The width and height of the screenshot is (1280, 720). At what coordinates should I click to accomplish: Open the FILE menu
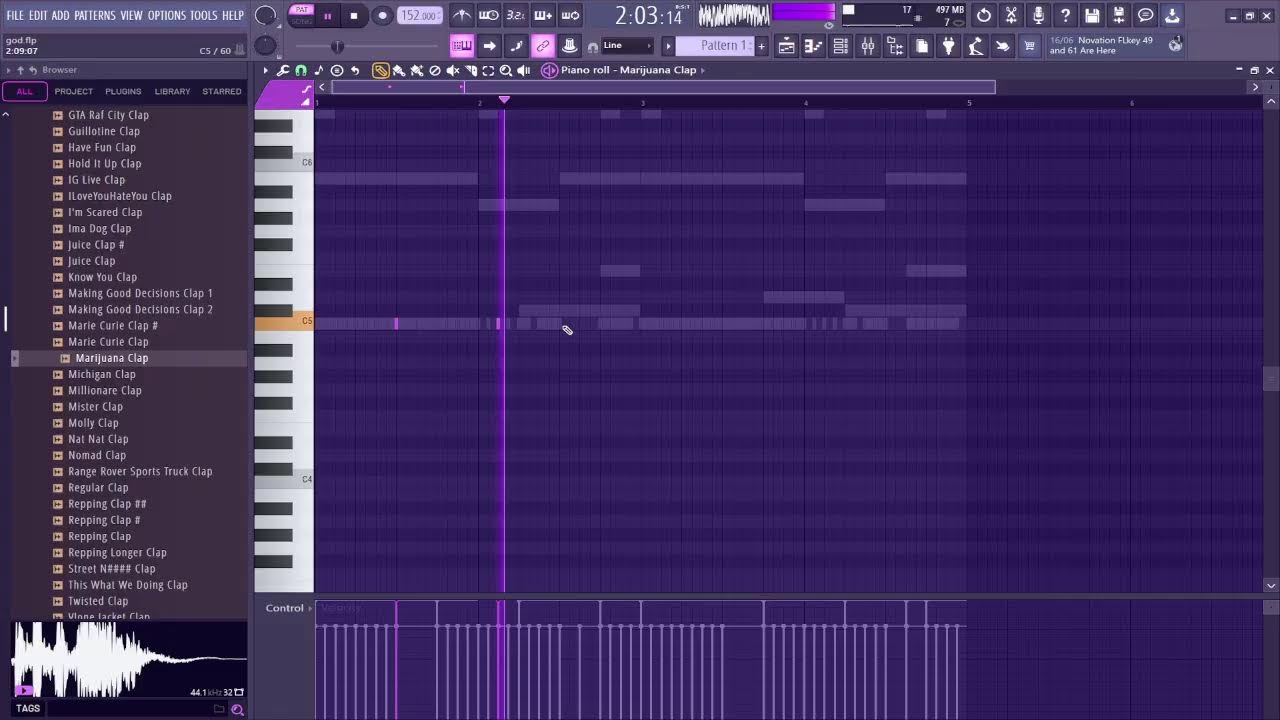(x=15, y=15)
